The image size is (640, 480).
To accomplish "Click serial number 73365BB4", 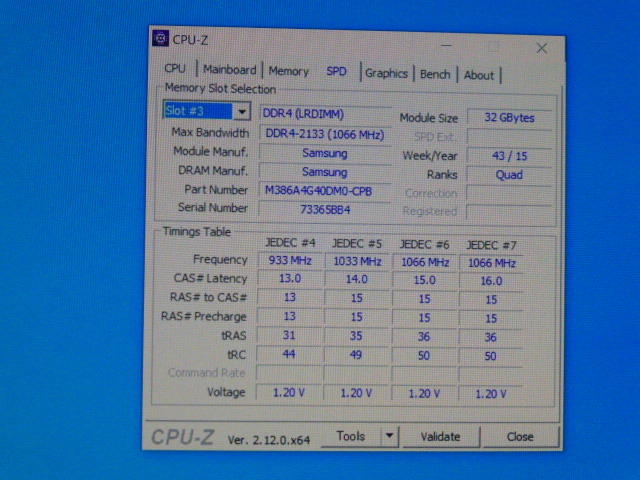I will tap(325, 210).
